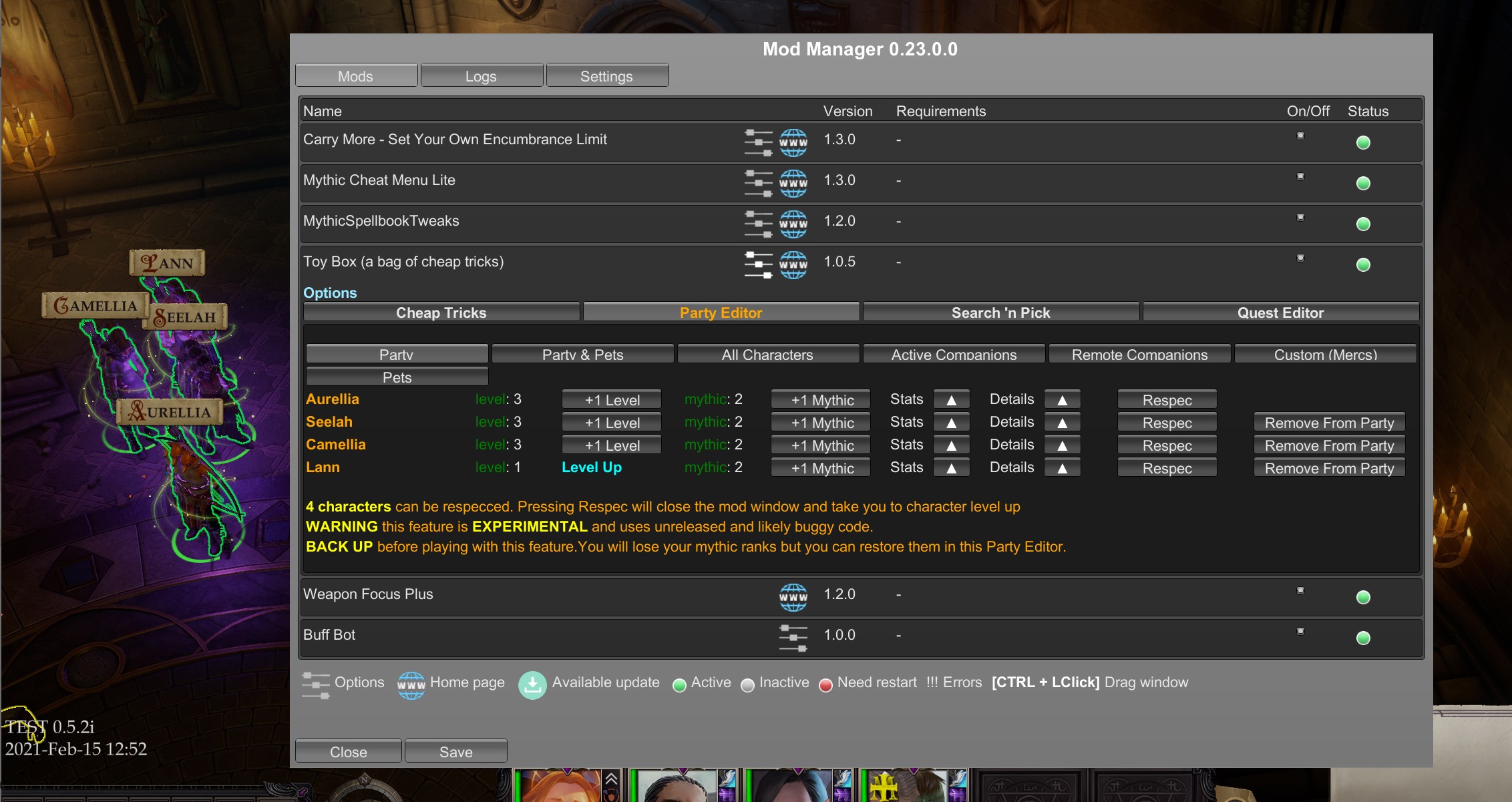The height and width of the screenshot is (802, 1512).
Task: Expand Details arrow for Seelah
Action: 1062,423
